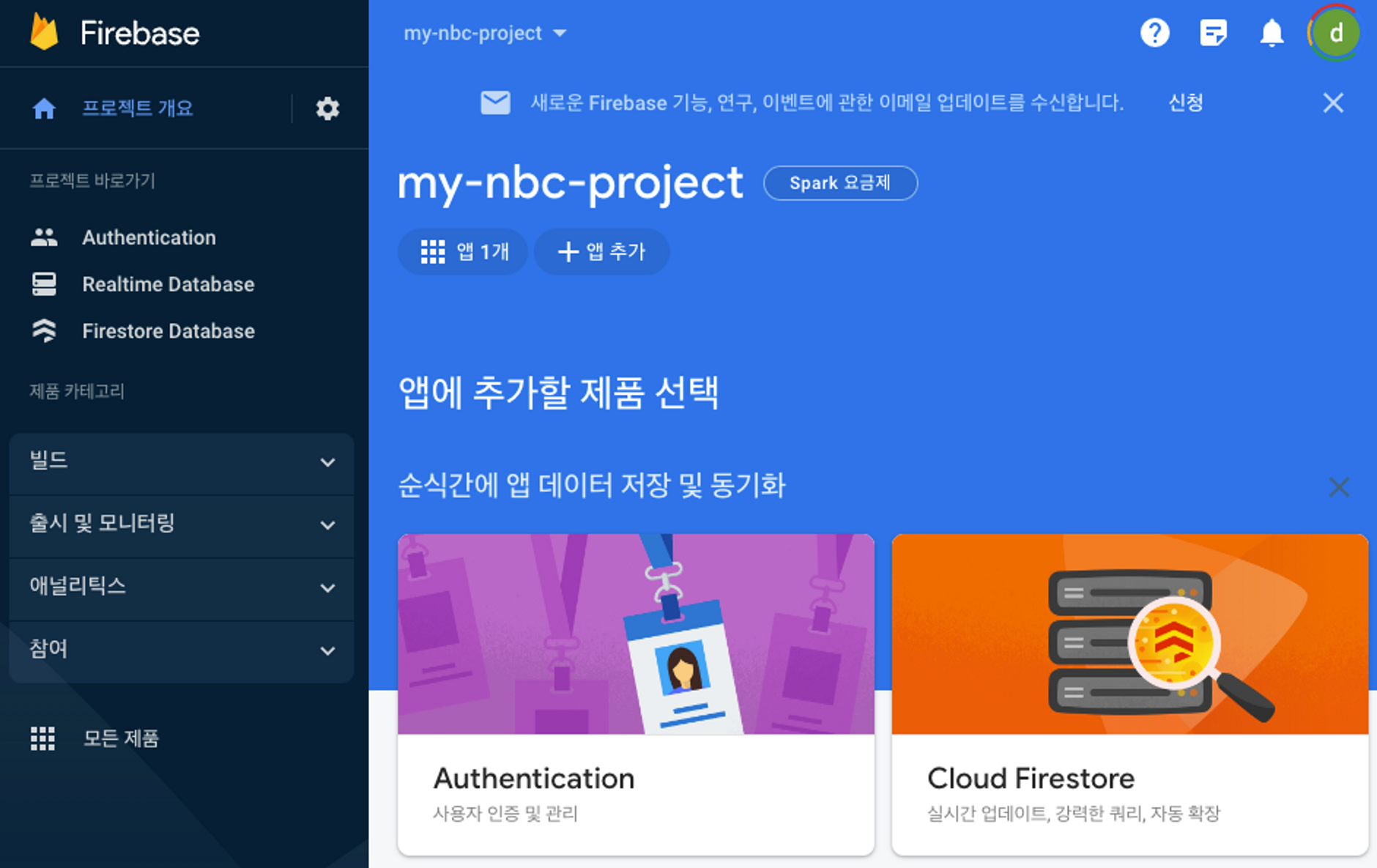Expand the 출시 및 모니터링 category

coord(181,524)
